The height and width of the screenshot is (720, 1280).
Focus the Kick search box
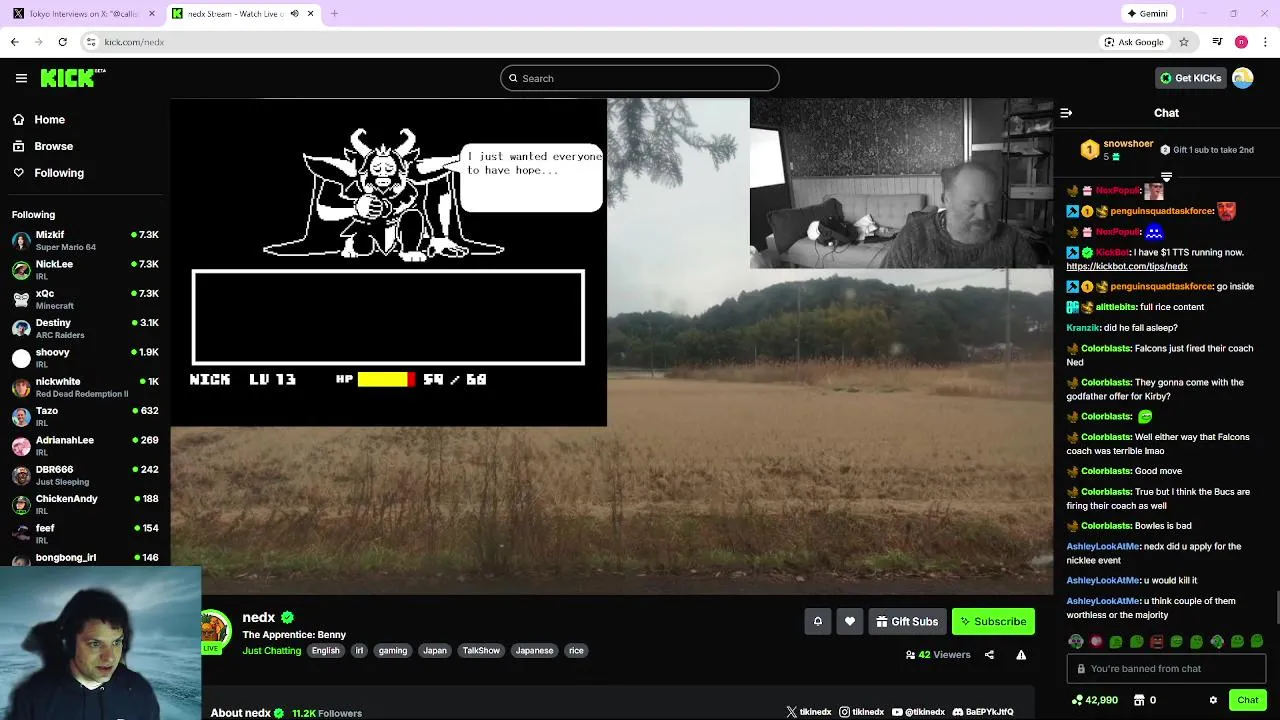(640, 78)
